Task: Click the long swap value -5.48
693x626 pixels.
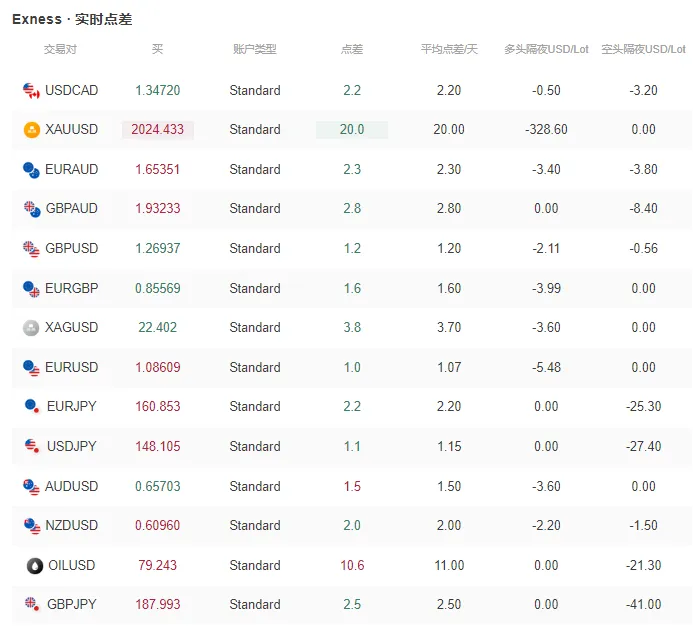Action: click(546, 367)
